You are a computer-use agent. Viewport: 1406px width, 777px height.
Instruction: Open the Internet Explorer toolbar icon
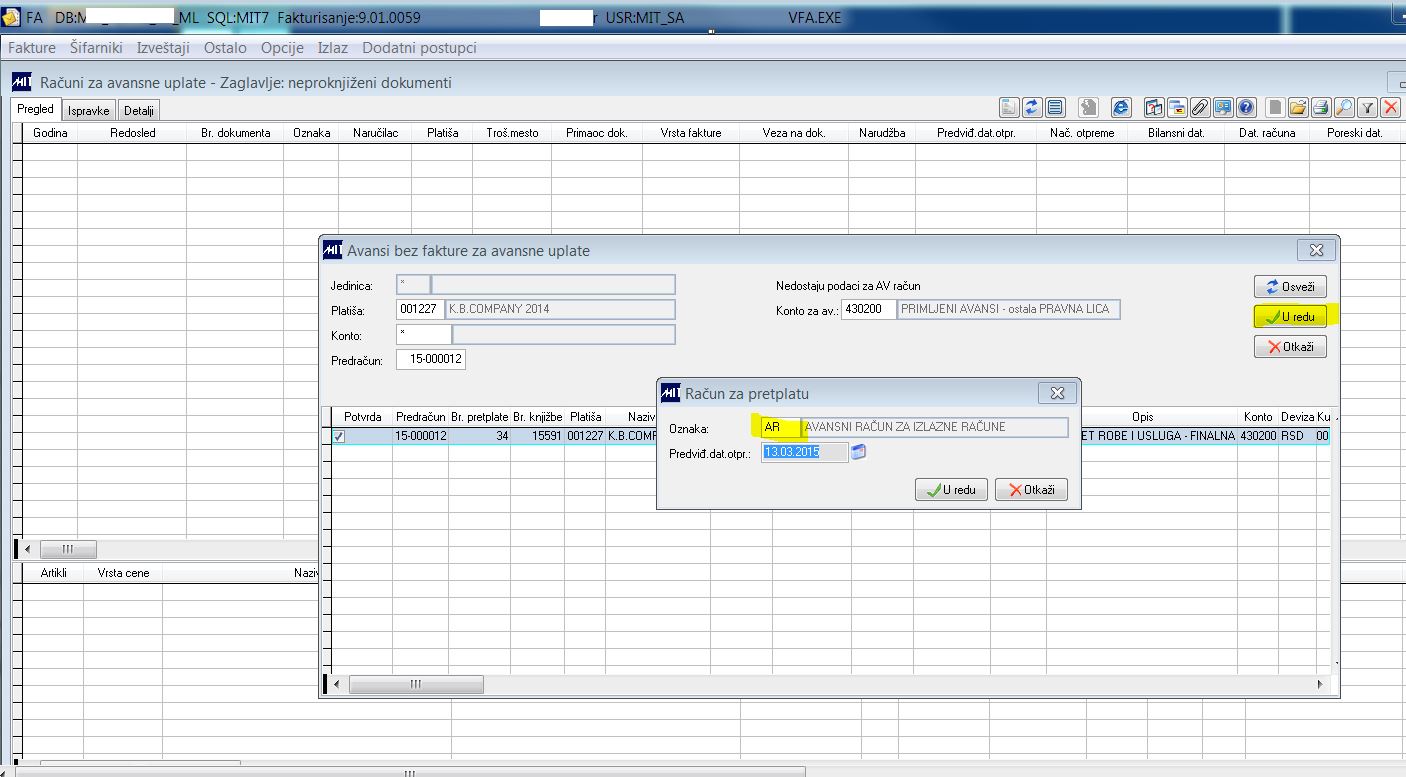click(1121, 107)
